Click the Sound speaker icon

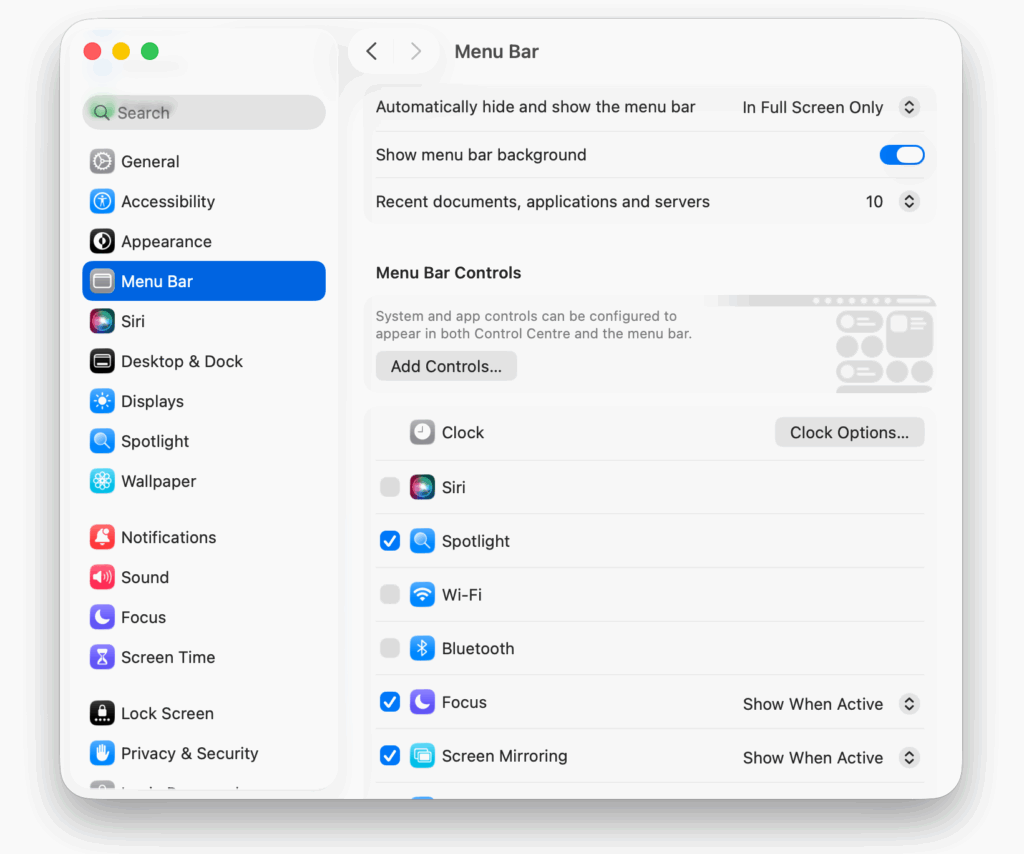click(x=102, y=577)
